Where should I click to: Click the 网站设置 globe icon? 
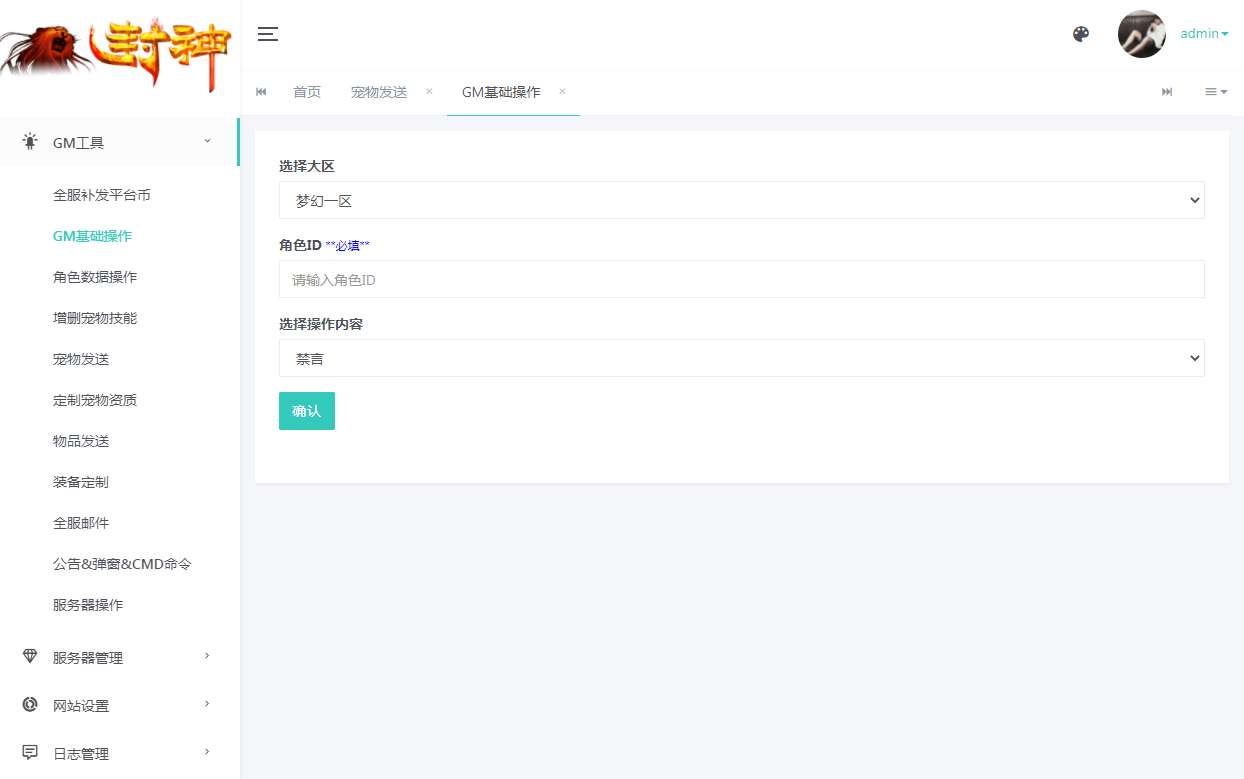click(x=29, y=705)
